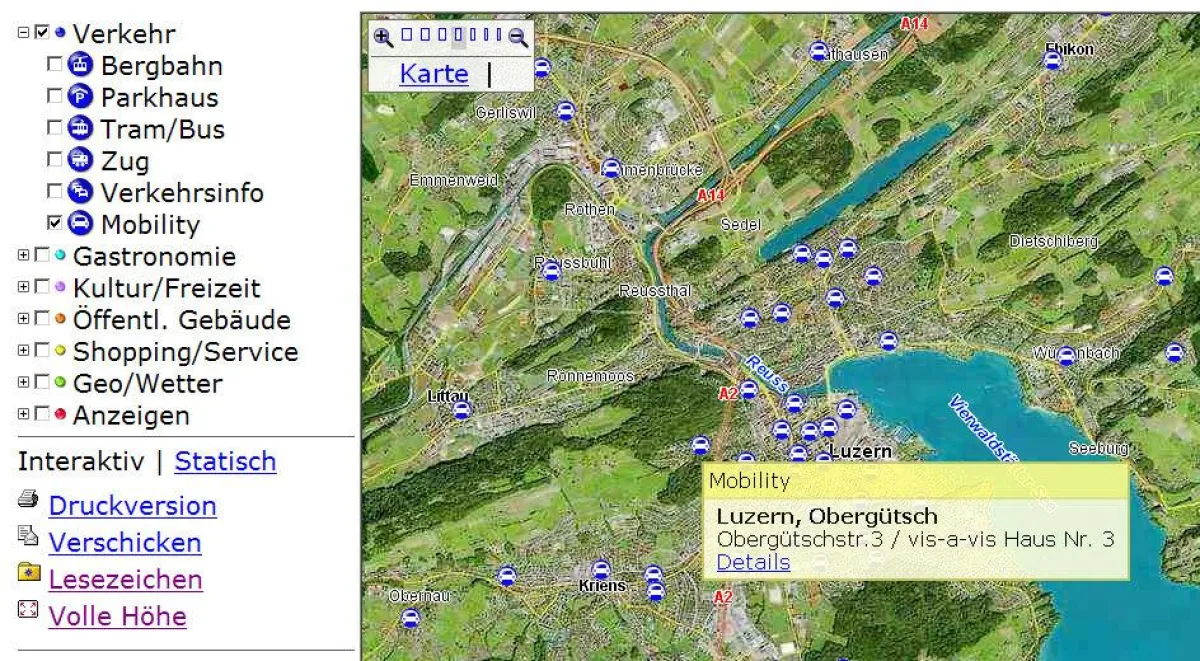Click the zoom-in magnifier on the map
Screen dimensions: 1200x661
pos(382,35)
